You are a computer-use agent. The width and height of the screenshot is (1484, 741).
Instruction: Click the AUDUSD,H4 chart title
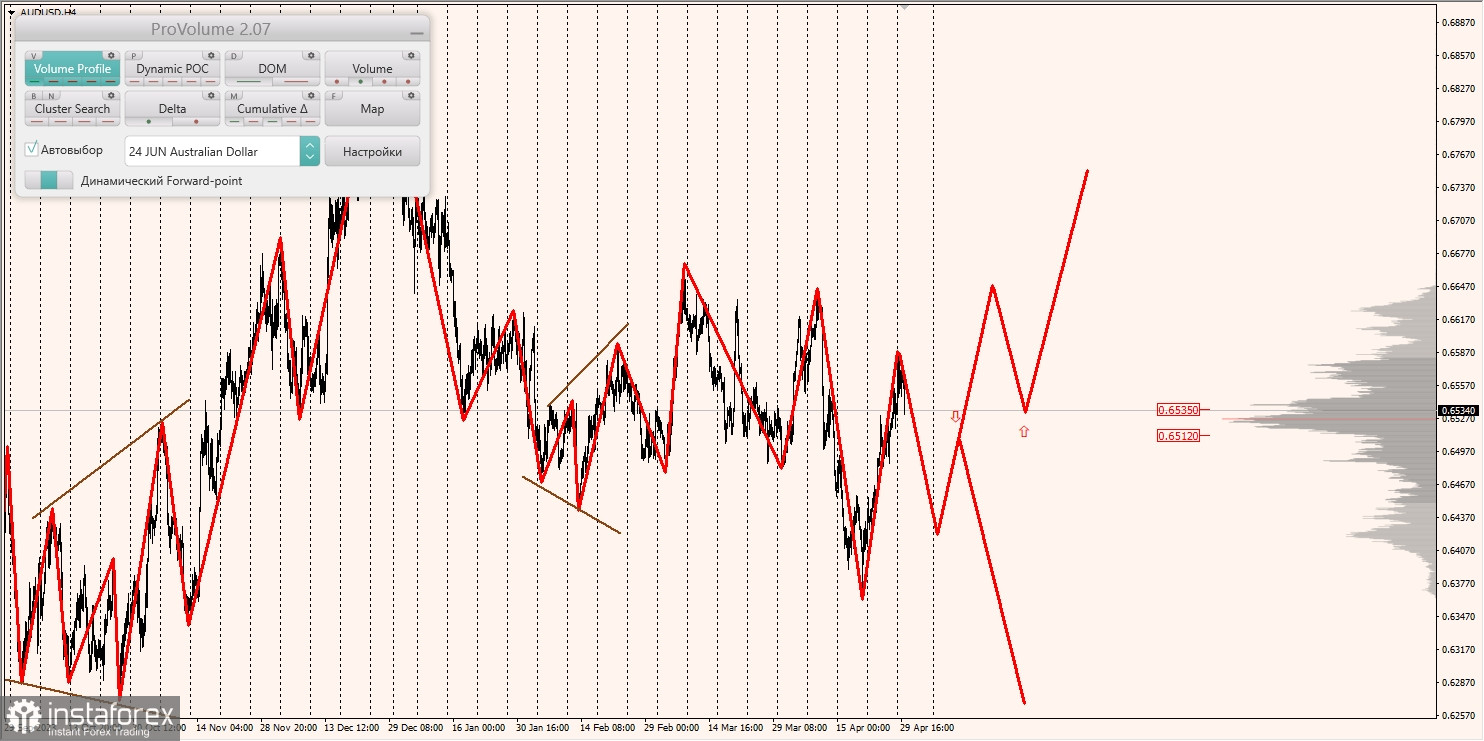48,12
